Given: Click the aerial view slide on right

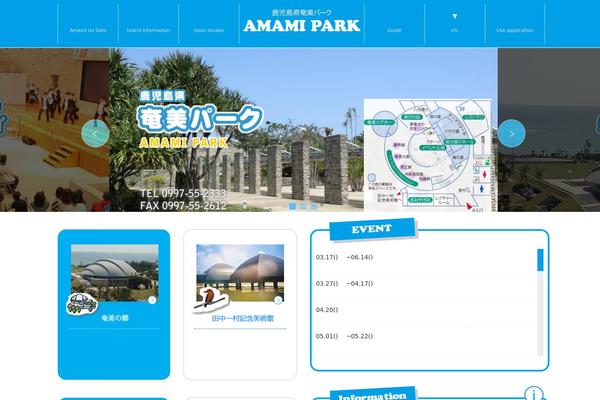Looking at the screenshot, I should pyautogui.click(x=549, y=130).
